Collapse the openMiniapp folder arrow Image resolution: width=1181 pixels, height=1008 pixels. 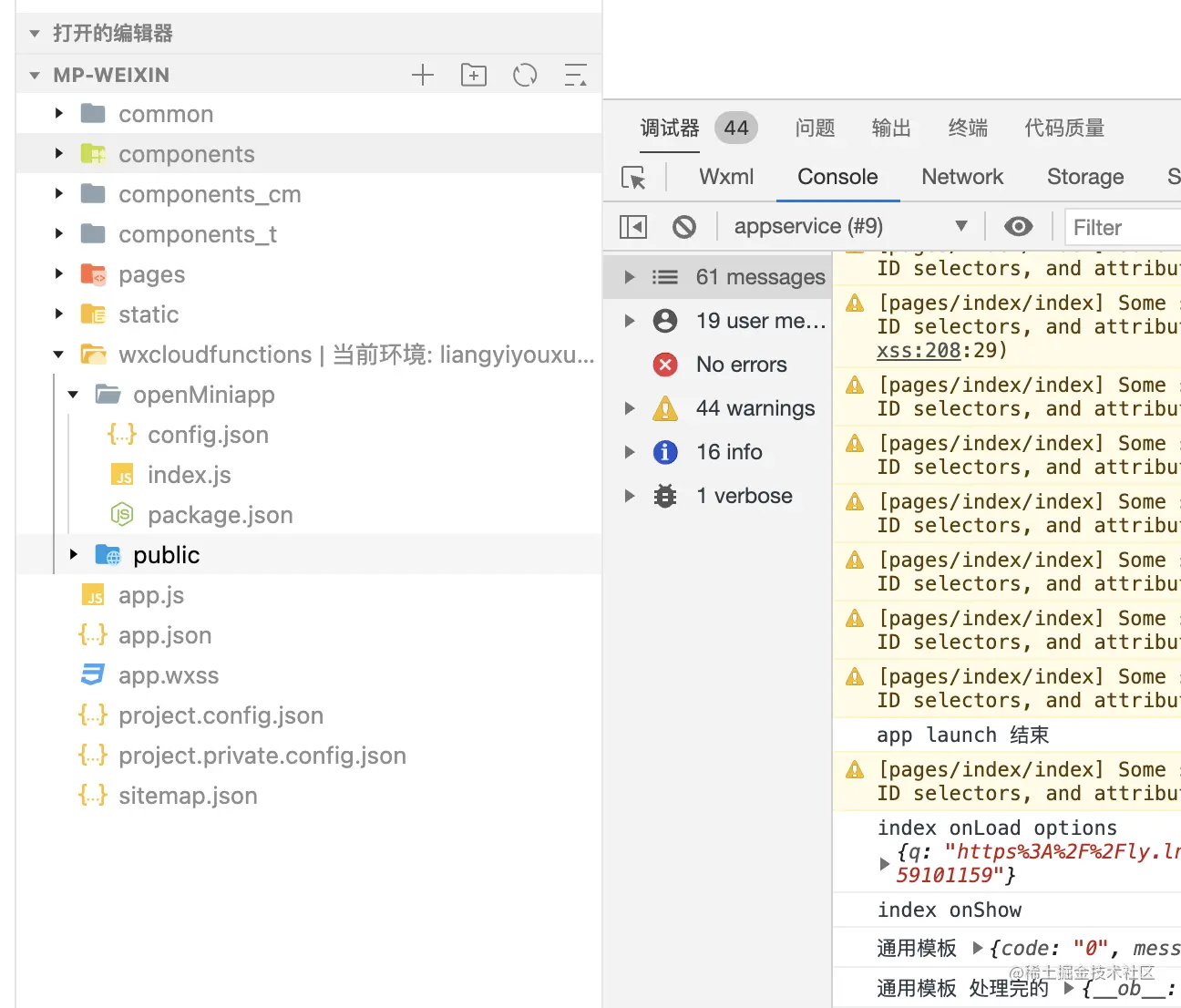[x=73, y=395]
